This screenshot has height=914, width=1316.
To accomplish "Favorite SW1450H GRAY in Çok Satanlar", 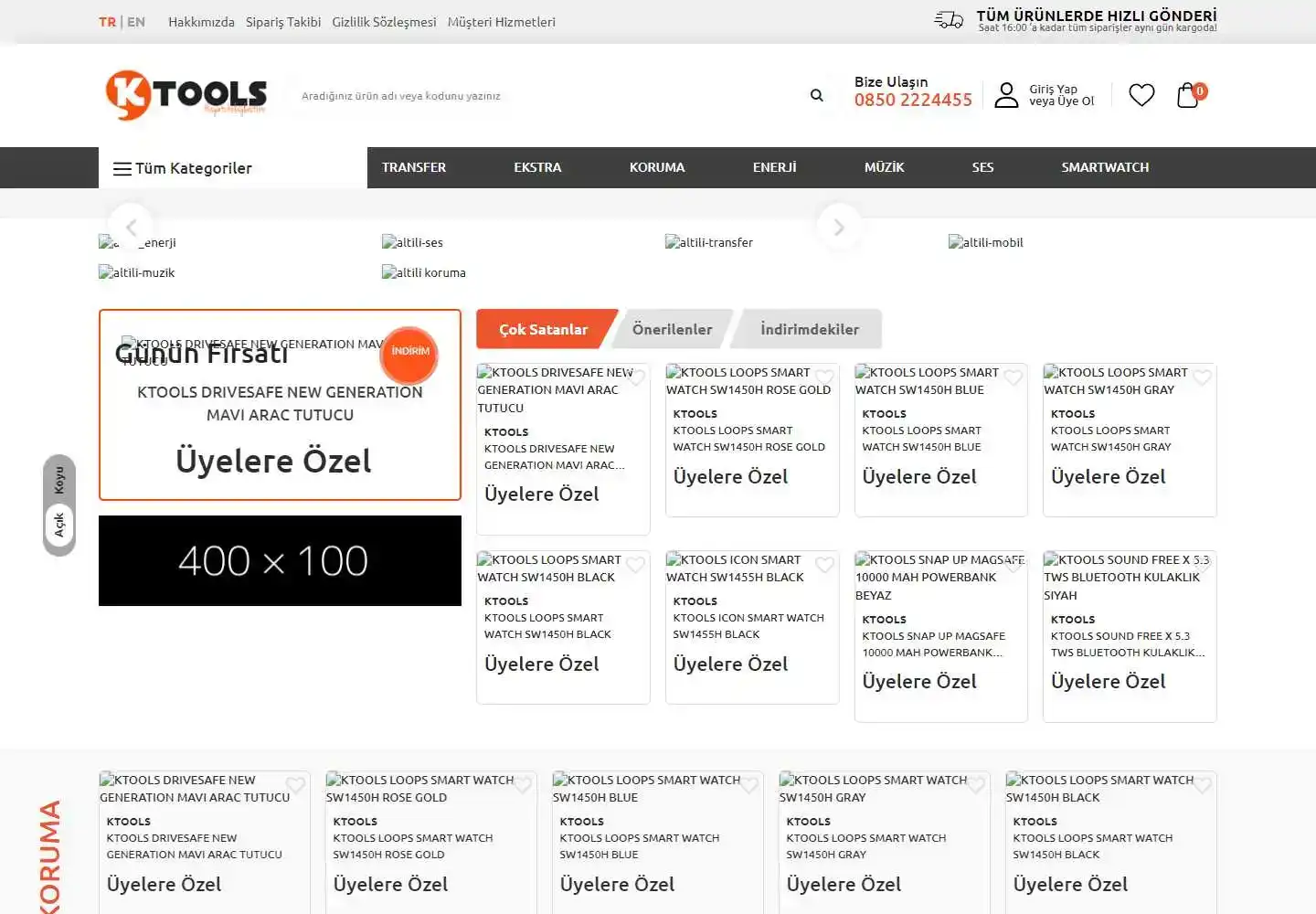I will pos(1203,377).
